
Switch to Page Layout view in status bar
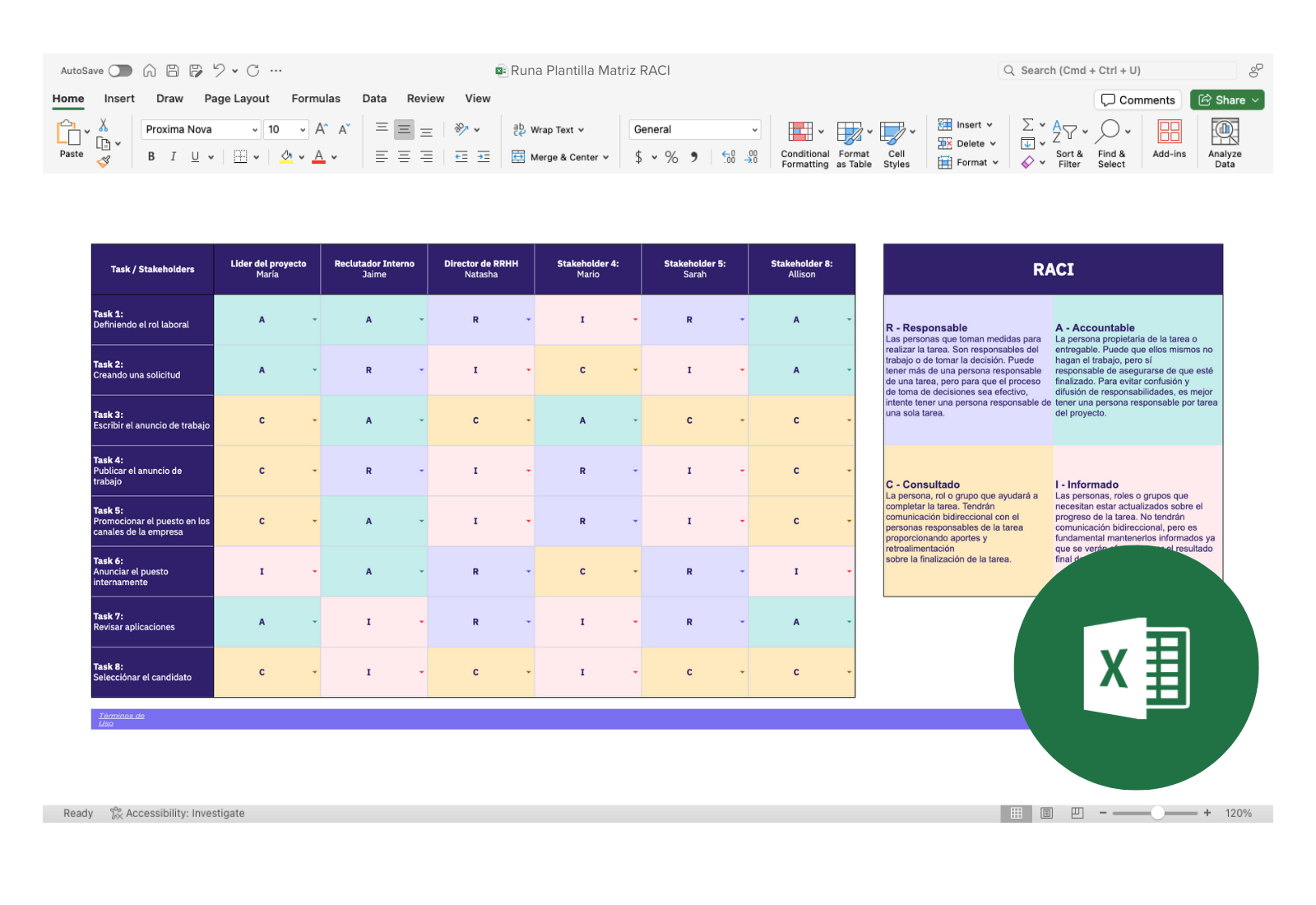pos(1046,813)
